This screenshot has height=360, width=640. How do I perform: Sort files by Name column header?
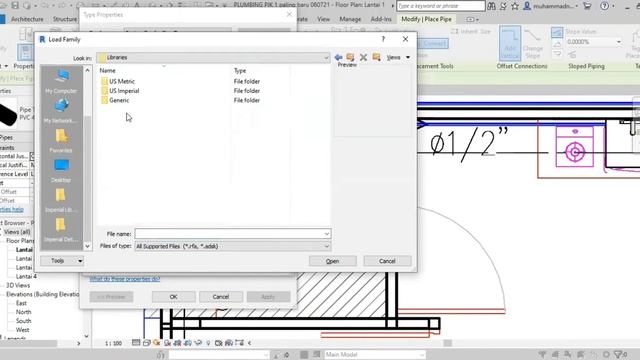click(108, 71)
